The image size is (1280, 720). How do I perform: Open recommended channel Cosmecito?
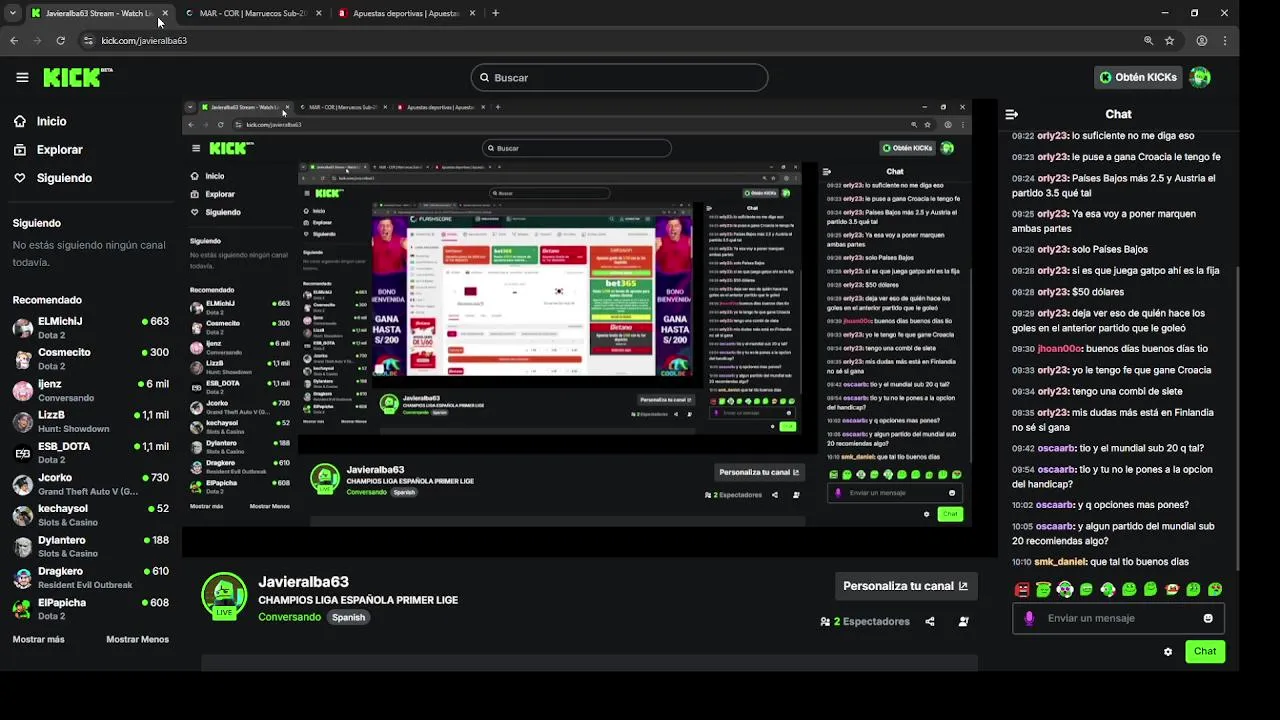tap(91, 358)
